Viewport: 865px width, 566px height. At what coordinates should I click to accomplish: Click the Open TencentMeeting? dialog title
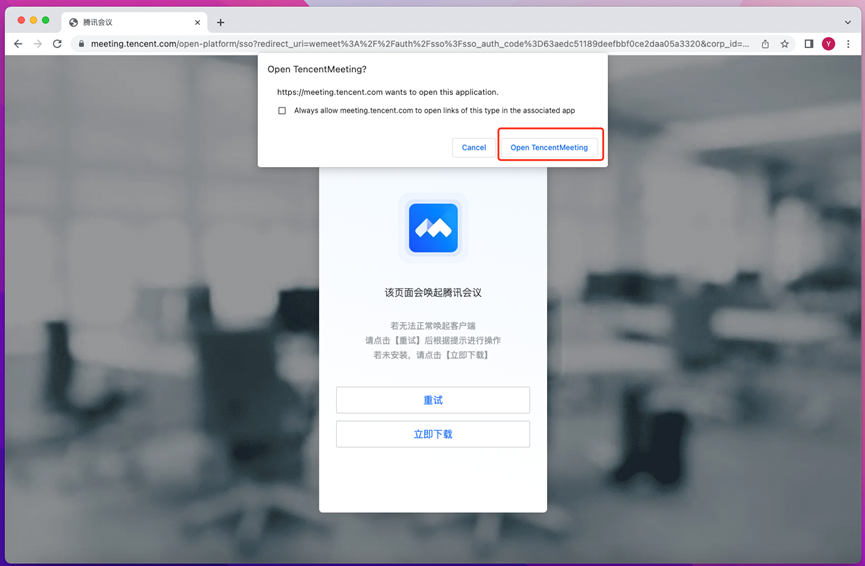[317, 69]
